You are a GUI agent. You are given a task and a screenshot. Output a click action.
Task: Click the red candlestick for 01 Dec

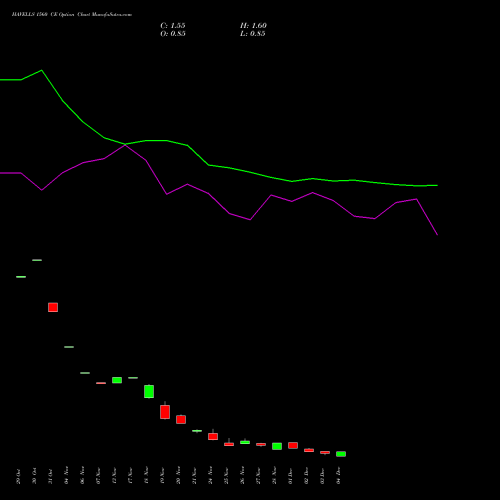point(293,445)
